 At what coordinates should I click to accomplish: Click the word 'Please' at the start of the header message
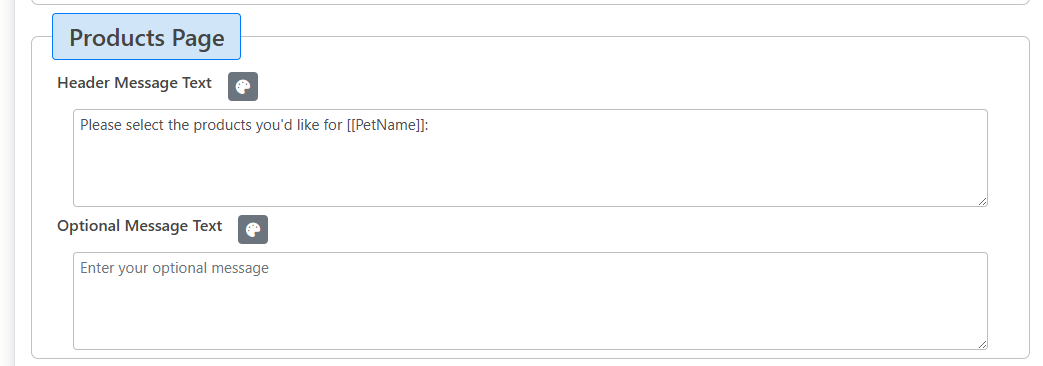coord(99,125)
